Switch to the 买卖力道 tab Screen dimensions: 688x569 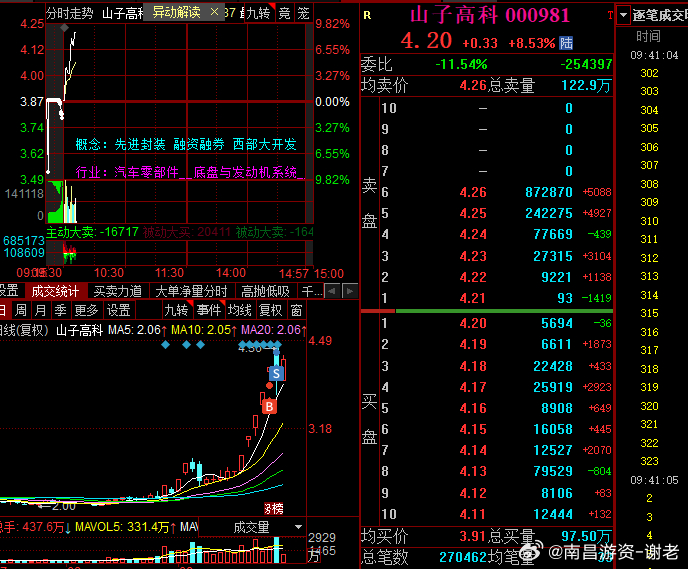118,291
